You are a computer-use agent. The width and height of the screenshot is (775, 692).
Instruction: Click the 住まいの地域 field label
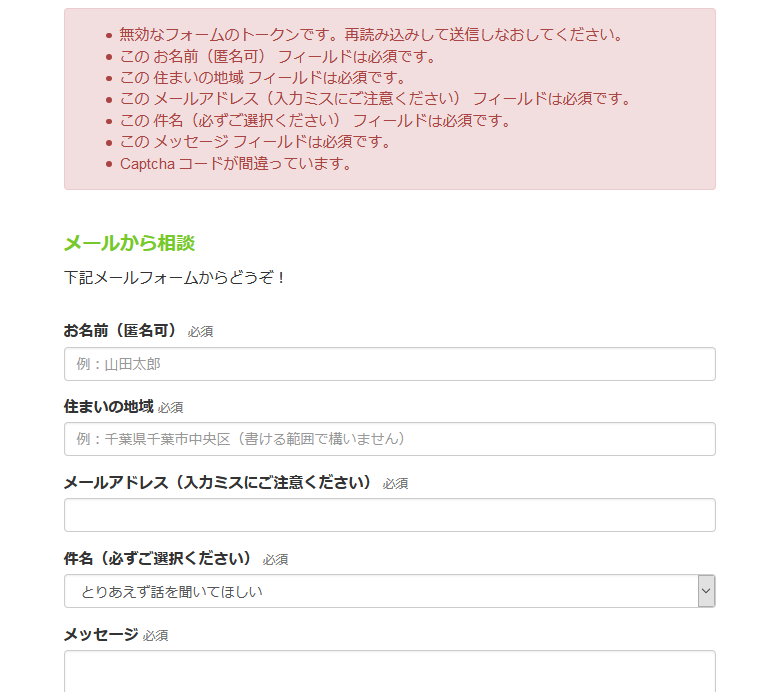[x=108, y=406]
